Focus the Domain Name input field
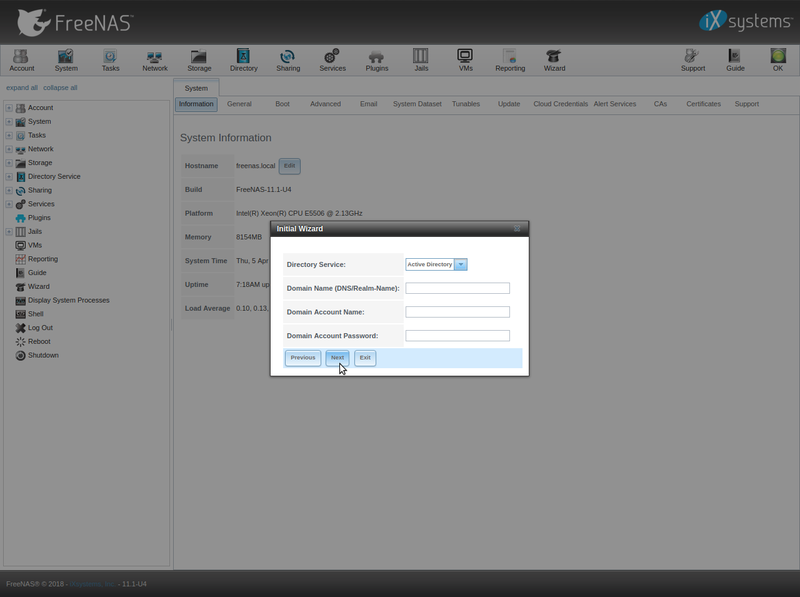 coord(457,288)
